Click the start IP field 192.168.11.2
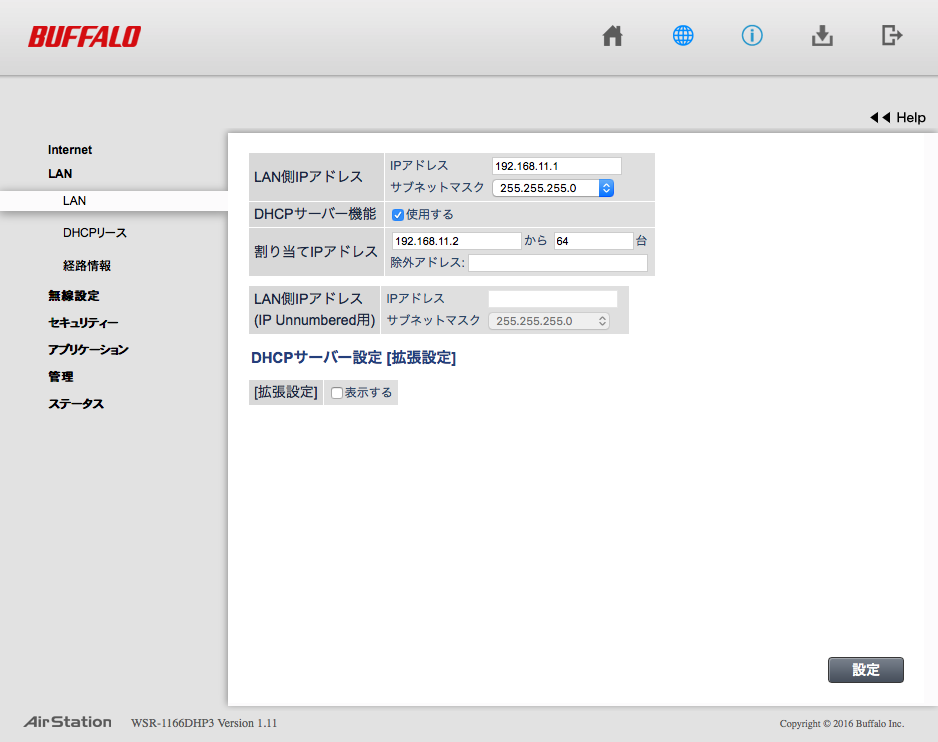This screenshot has width=938, height=742. point(456,241)
